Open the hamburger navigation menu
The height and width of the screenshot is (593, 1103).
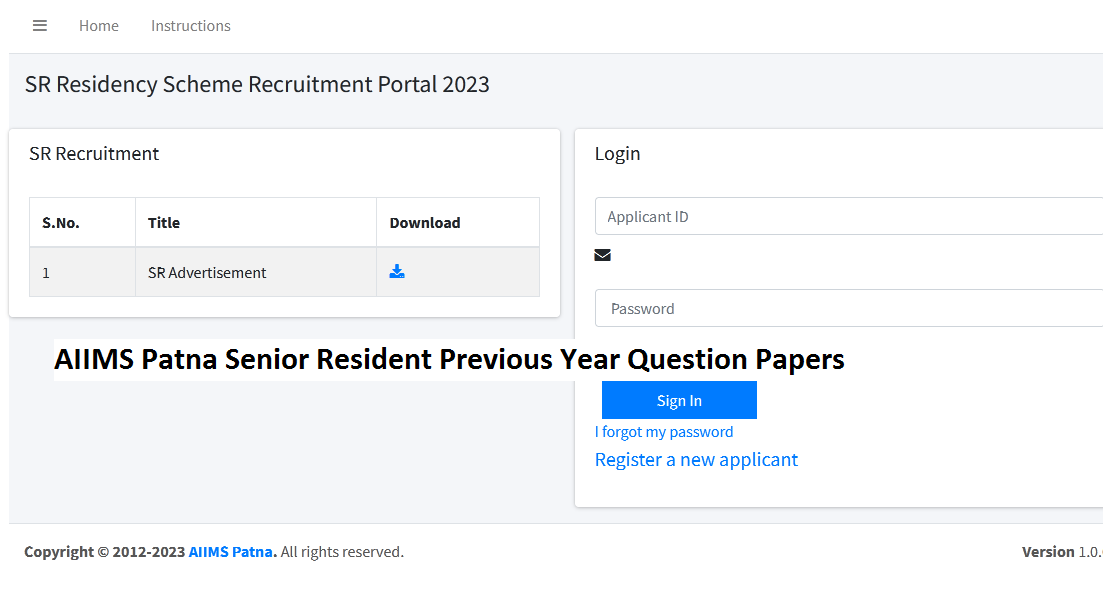(40, 26)
